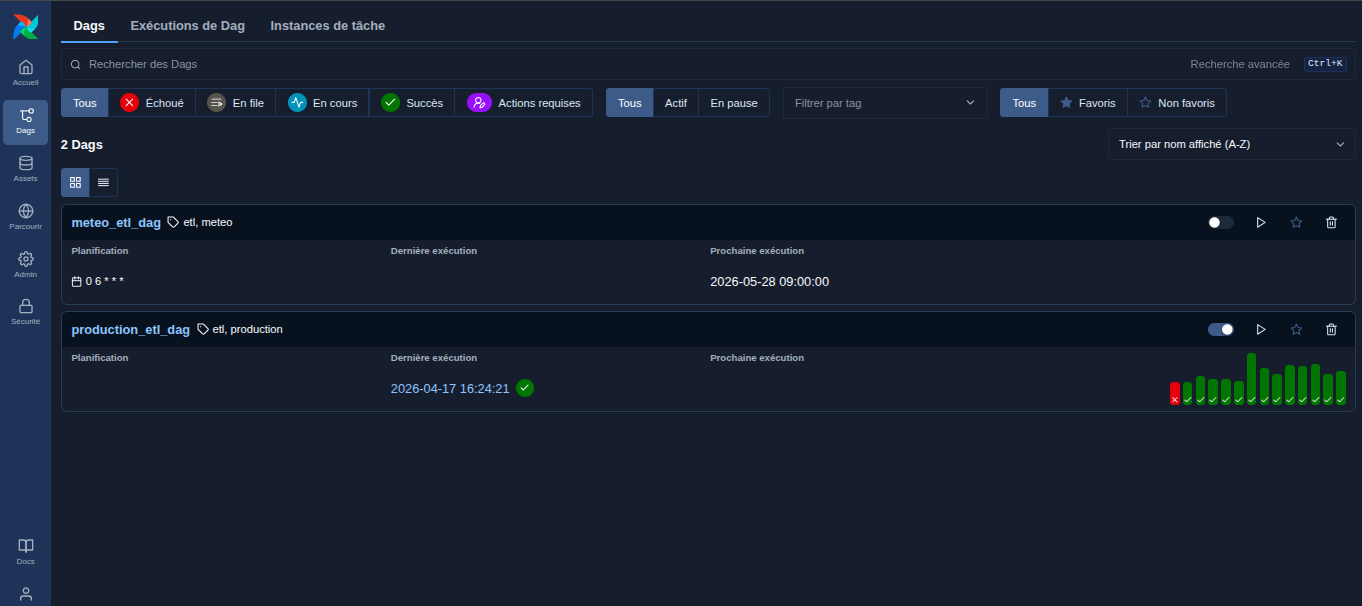Open the production_etl_dag link
The image size is (1362, 606).
[131, 329]
